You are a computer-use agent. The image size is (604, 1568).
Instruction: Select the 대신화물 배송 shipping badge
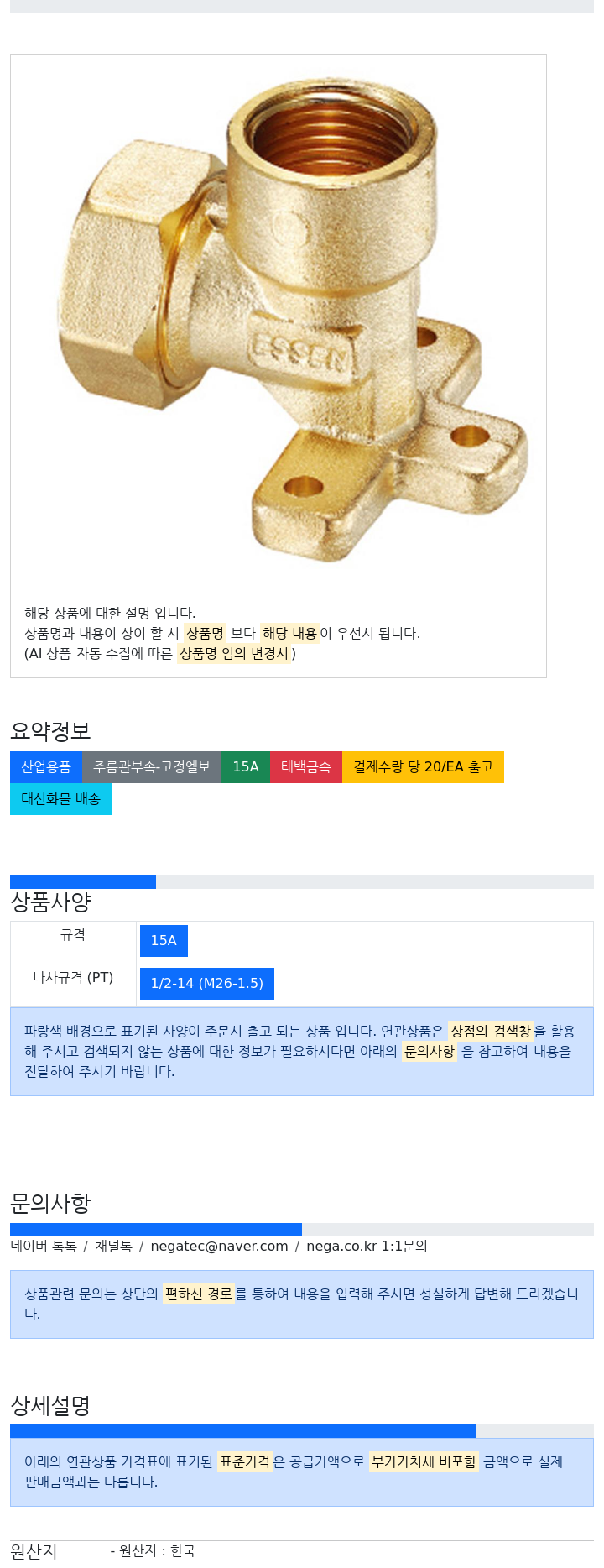click(60, 799)
